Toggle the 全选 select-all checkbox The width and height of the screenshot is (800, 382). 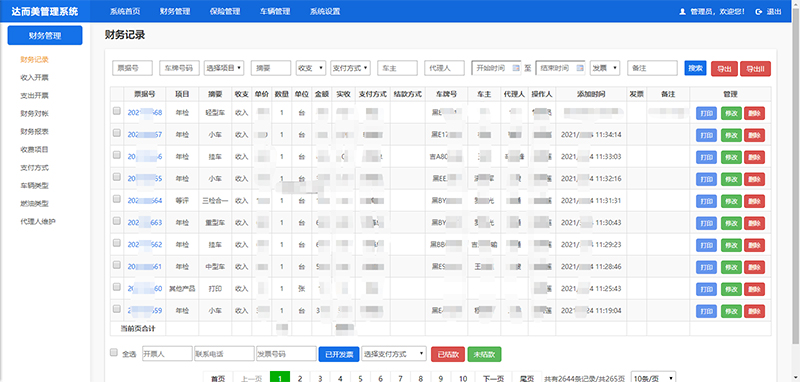(114, 352)
